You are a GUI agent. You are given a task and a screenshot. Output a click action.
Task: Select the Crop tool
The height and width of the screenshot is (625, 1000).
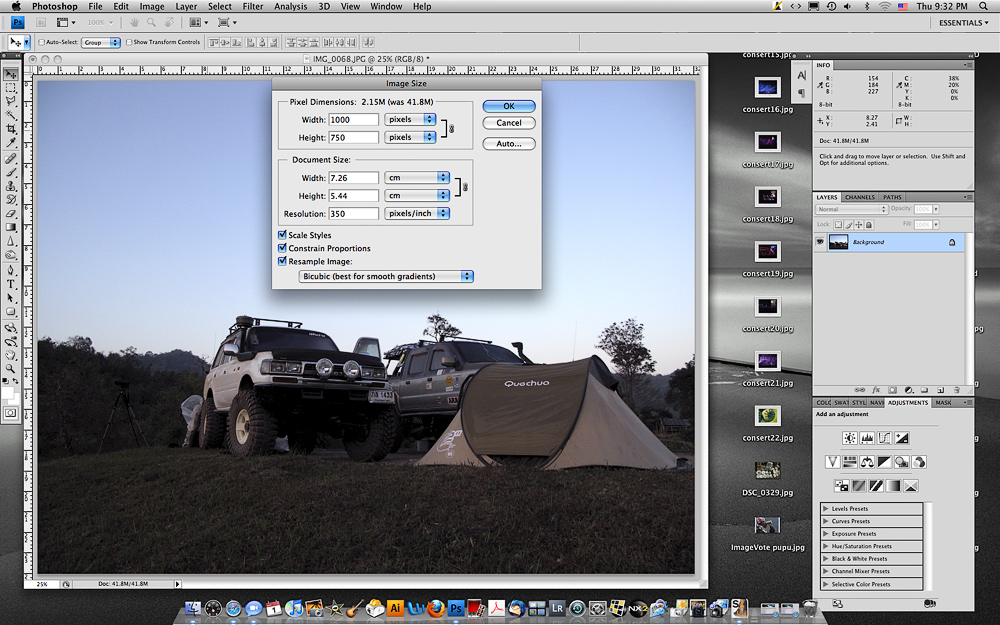(x=10, y=129)
